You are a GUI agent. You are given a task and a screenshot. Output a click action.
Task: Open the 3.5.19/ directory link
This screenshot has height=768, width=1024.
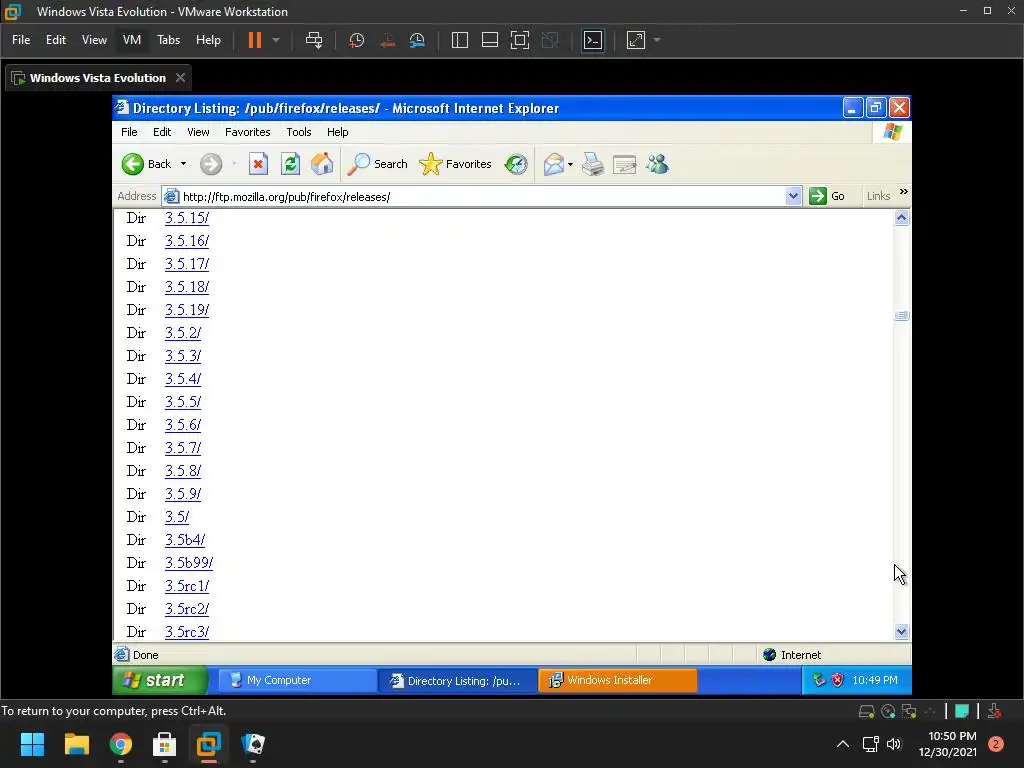[x=187, y=310]
